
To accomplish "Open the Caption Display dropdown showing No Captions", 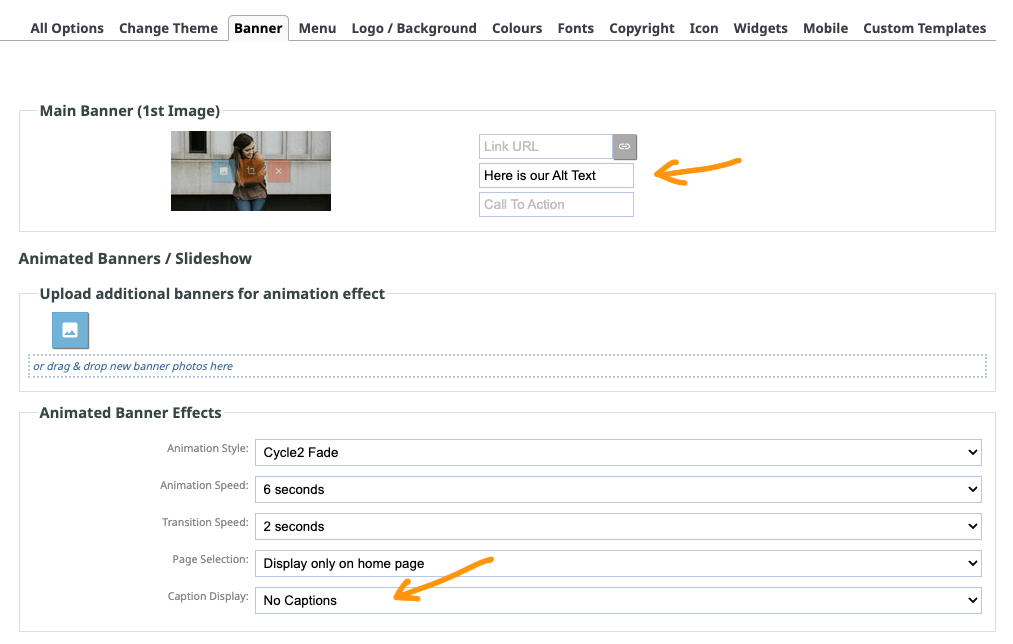I will (x=618, y=600).
